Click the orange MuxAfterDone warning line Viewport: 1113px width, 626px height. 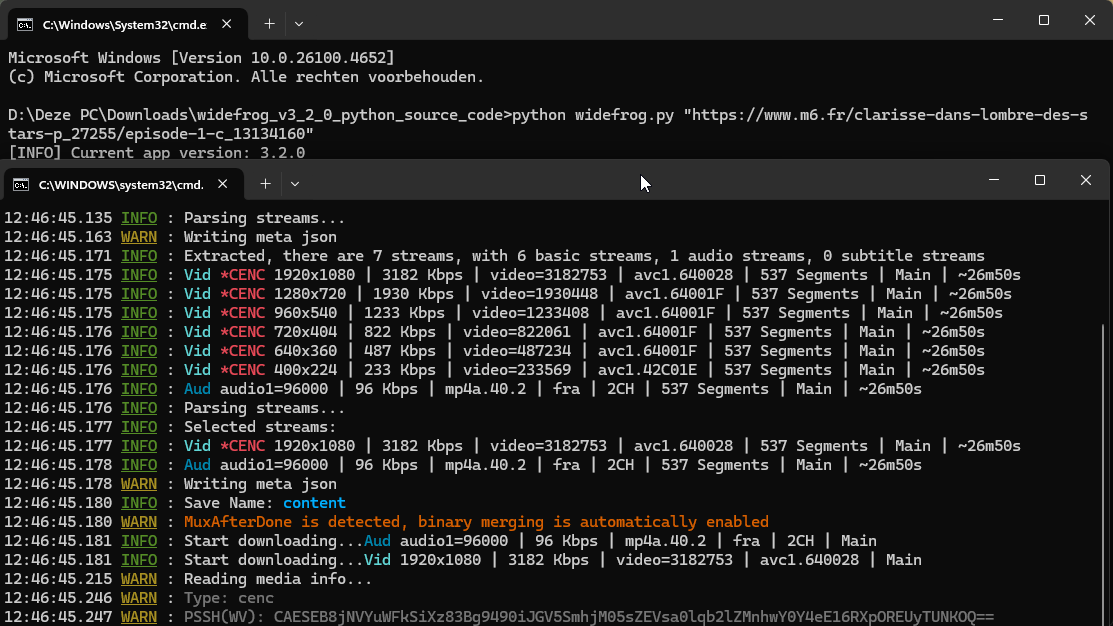pos(476,522)
